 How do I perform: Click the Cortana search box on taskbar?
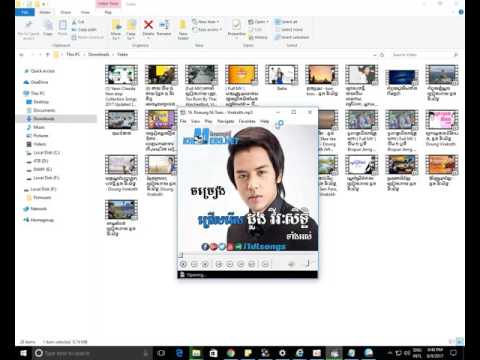[92, 353]
